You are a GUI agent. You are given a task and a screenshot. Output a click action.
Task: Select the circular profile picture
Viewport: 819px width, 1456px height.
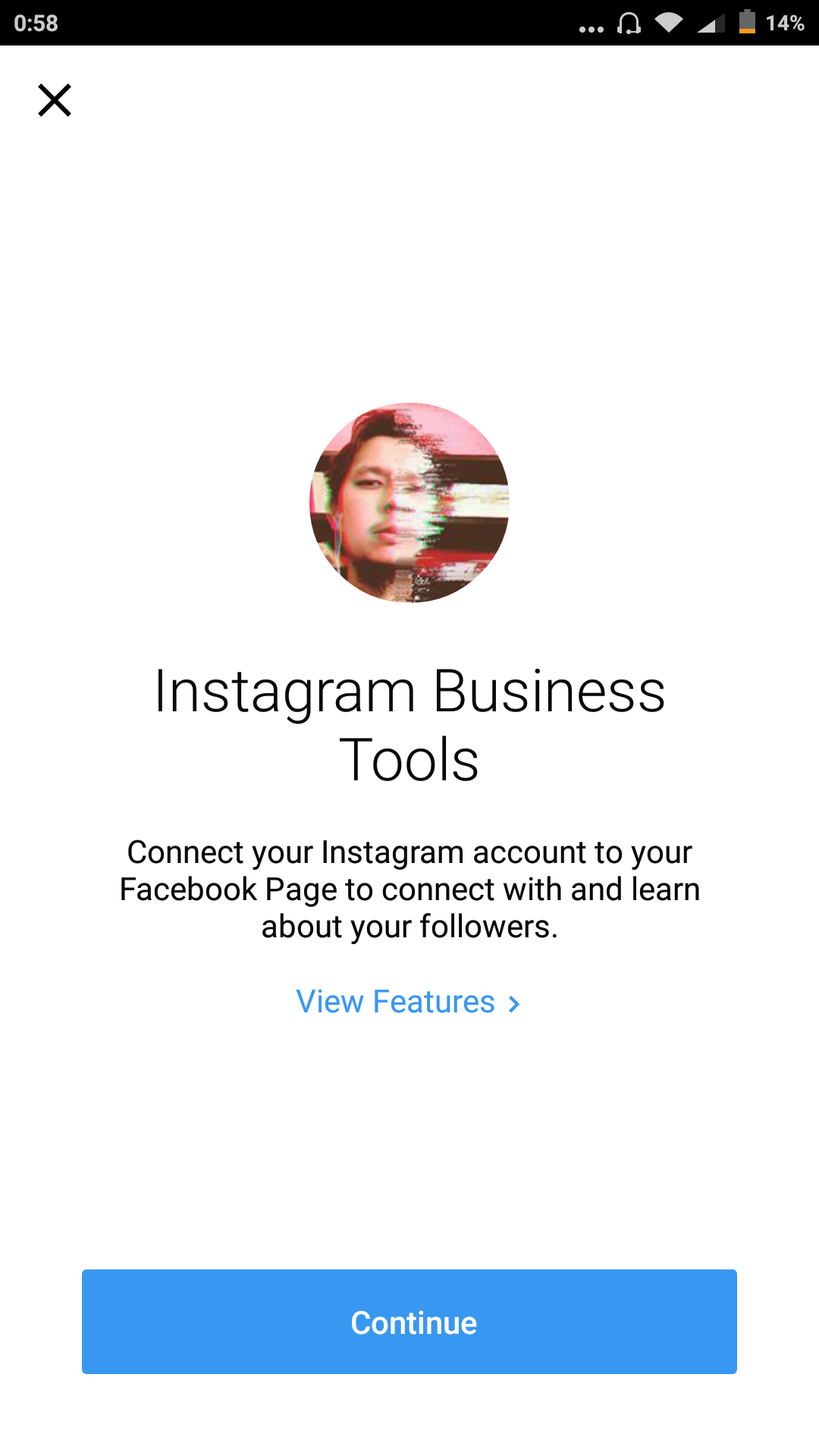tap(409, 503)
